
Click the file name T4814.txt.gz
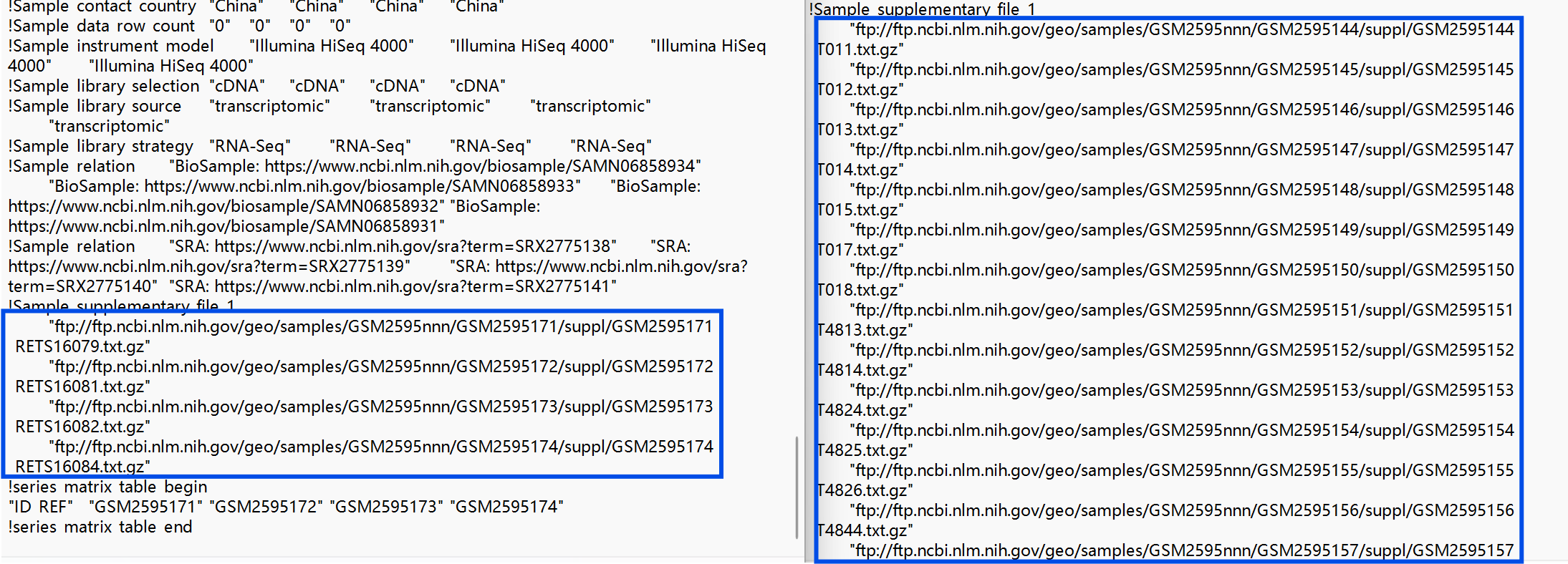point(862,370)
